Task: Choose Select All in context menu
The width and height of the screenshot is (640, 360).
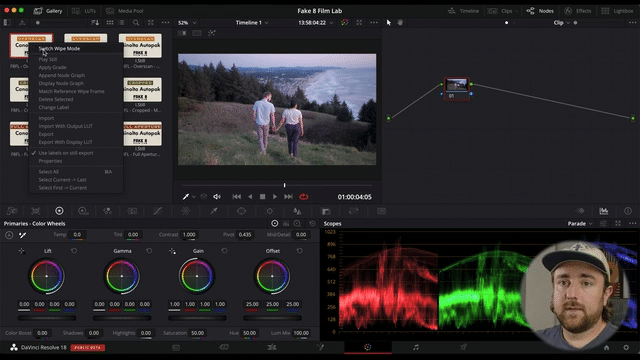Action: [x=49, y=172]
